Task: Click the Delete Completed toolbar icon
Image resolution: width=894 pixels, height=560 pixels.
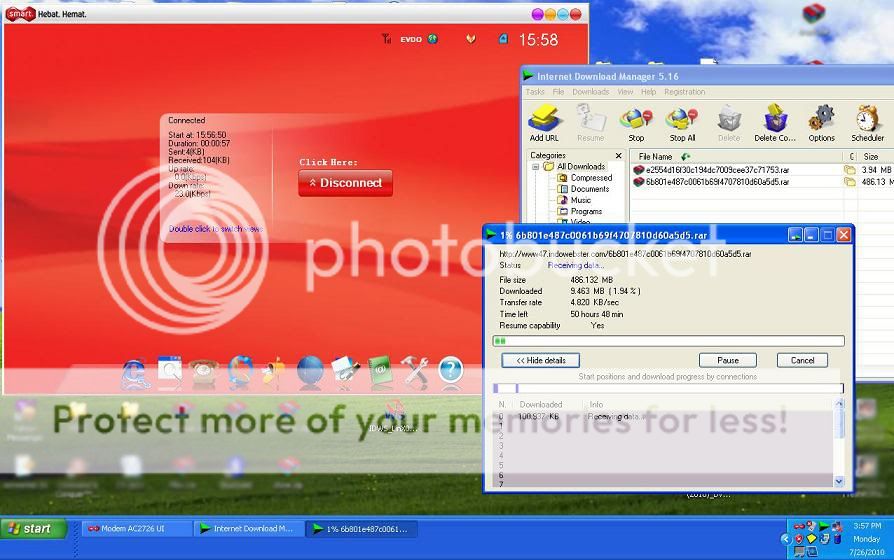Action: [x=774, y=123]
